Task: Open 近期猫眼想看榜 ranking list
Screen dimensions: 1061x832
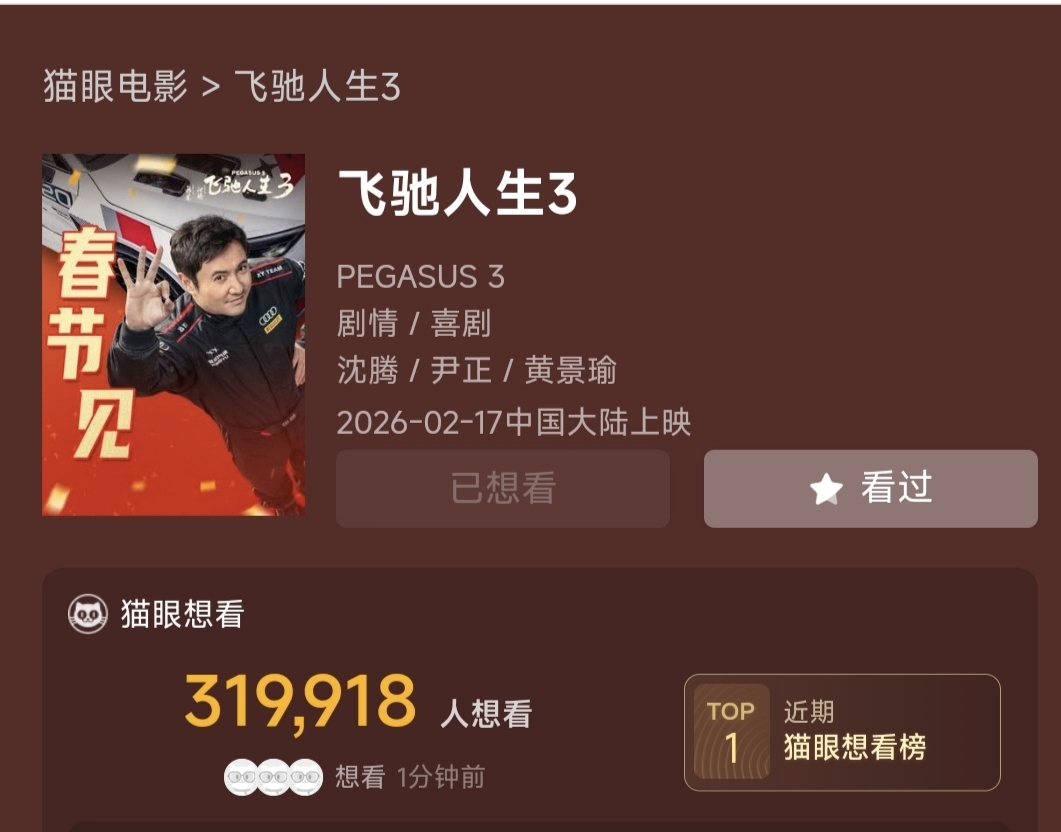Action: 842,732
